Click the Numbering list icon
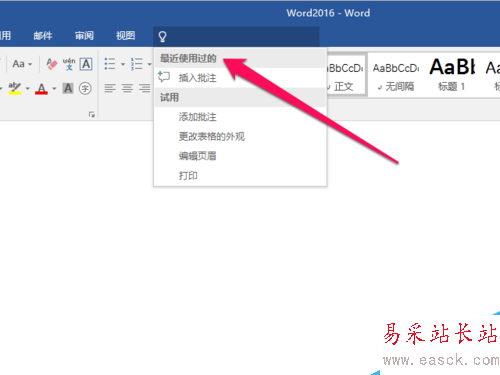This screenshot has width=500, height=375. (x=137, y=64)
